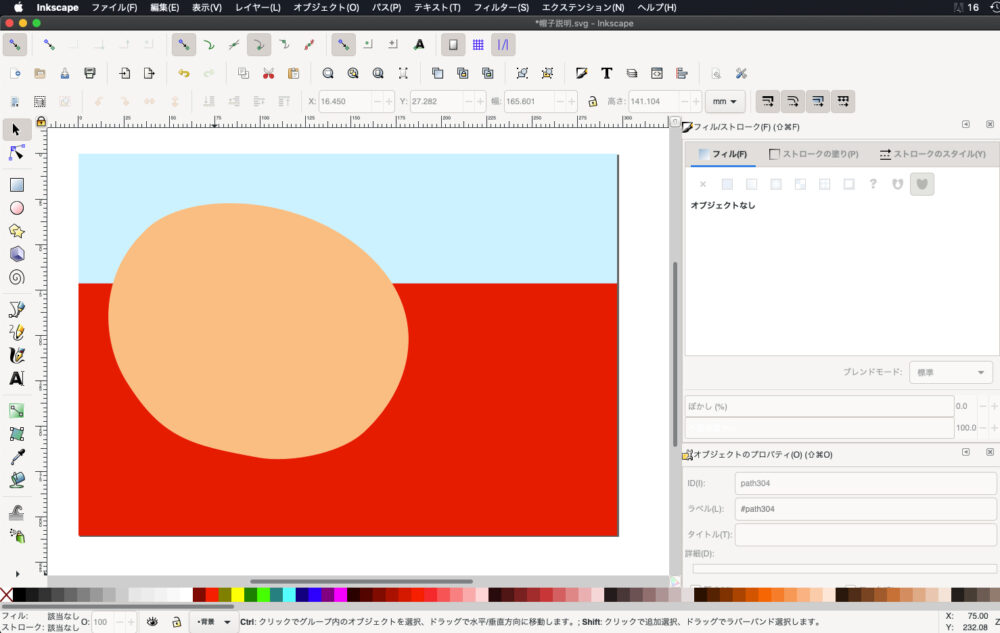This screenshot has height=633, width=1000.
Task: Switch to the ストロークの塗り(P) tab
Action: [x=813, y=154]
